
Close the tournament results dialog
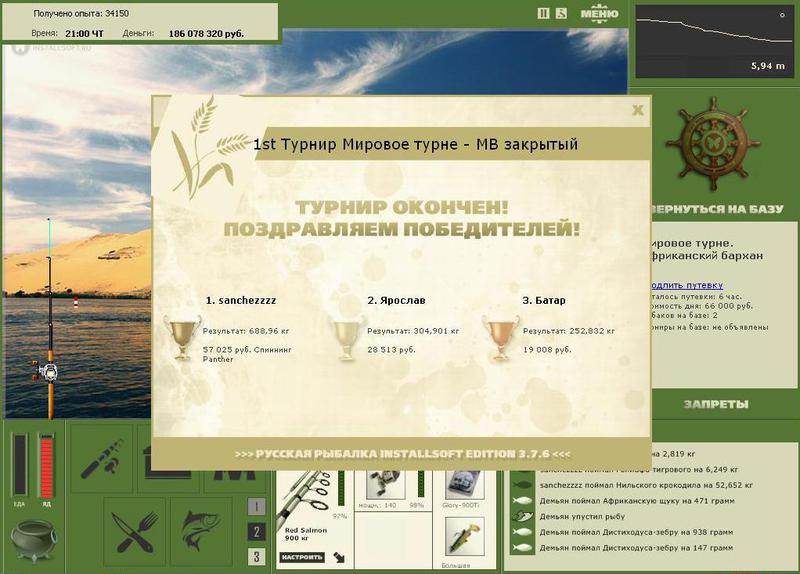coord(638,110)
